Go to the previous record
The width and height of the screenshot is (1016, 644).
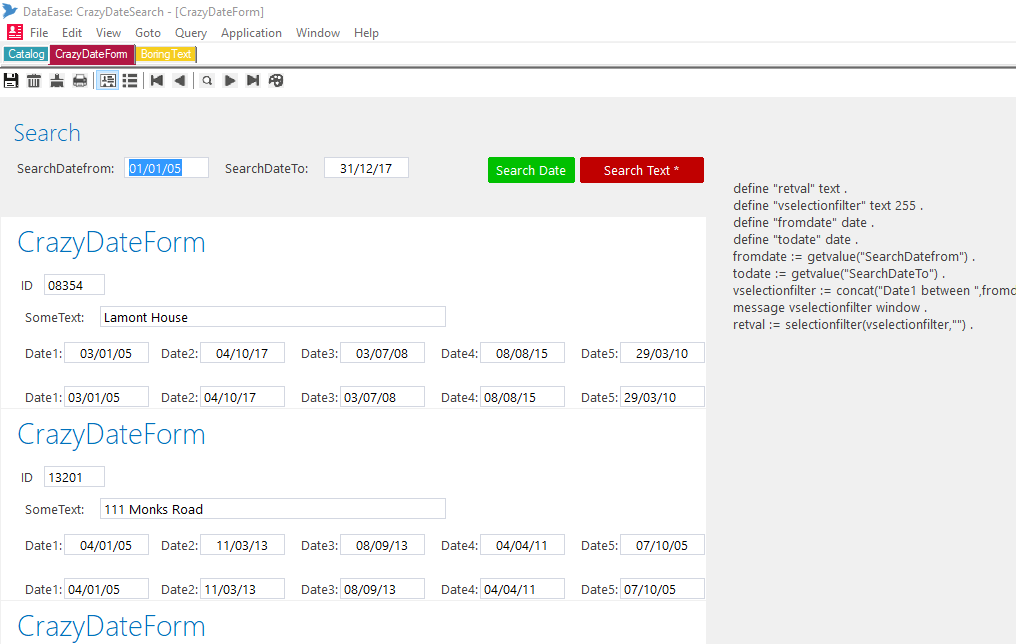tap(179, 80)
